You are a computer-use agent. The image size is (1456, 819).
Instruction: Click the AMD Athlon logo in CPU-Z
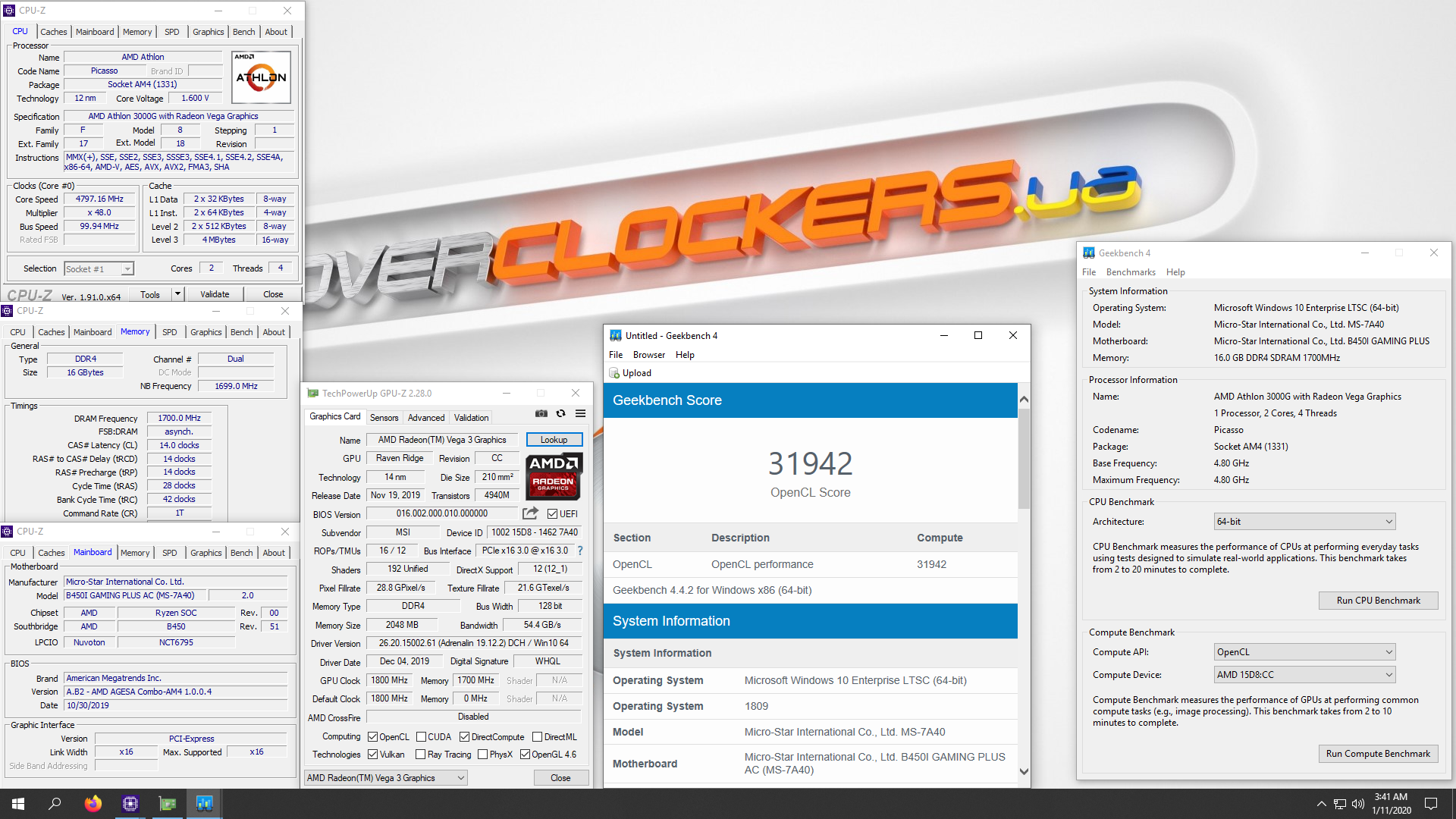pos(262,77)
